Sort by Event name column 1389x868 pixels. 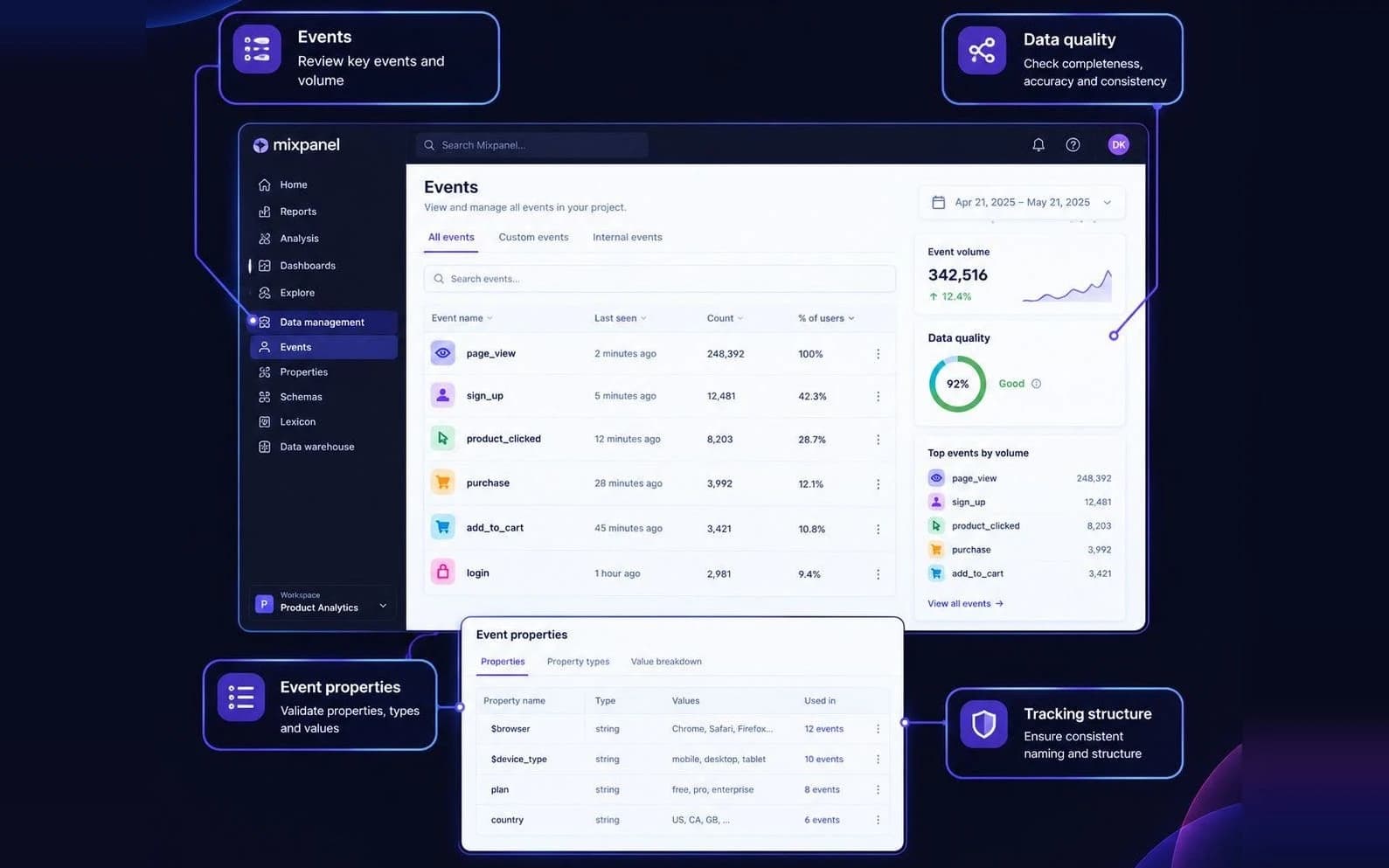(x=462, y=318)
